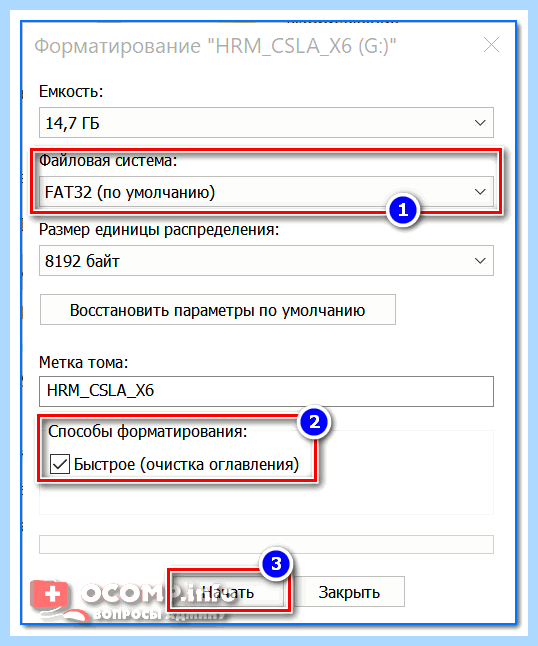Click the Файловая система: label
The width and height of the screenshot is (538, 646).
coord(108,161)
